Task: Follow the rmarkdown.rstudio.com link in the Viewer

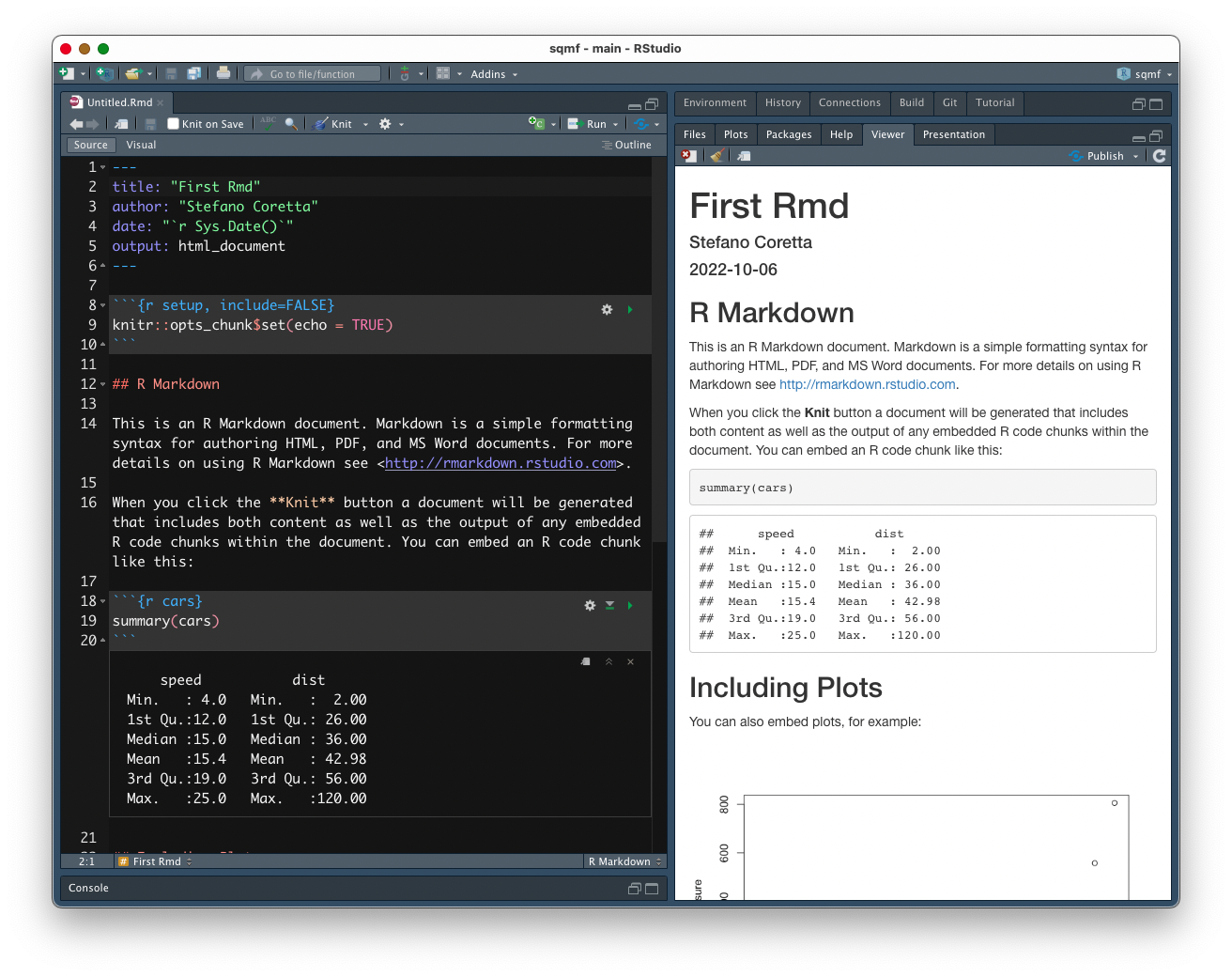Action: (x=867, y=384)
